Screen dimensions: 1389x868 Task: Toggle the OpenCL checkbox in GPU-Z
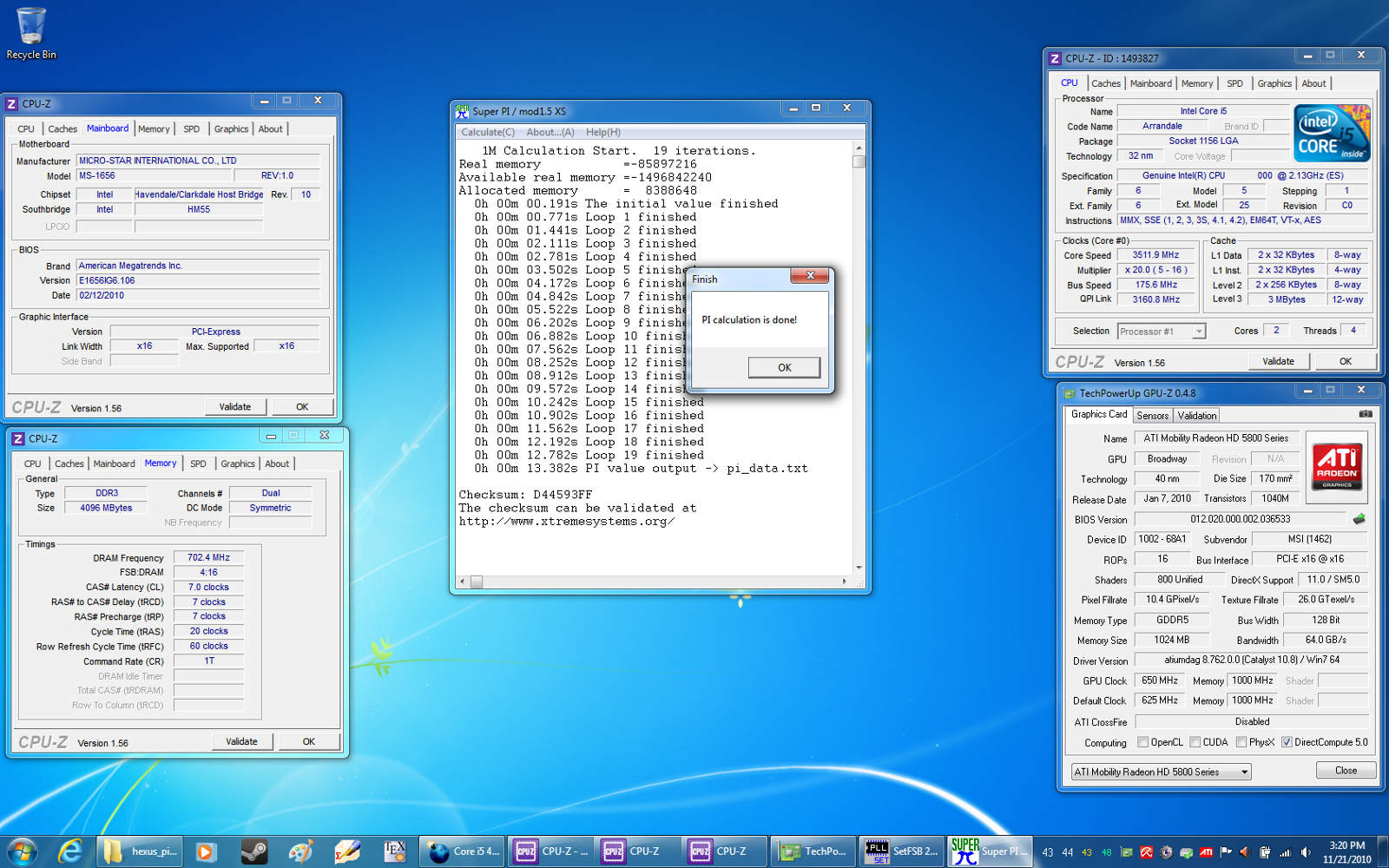tap(1142, 742)
